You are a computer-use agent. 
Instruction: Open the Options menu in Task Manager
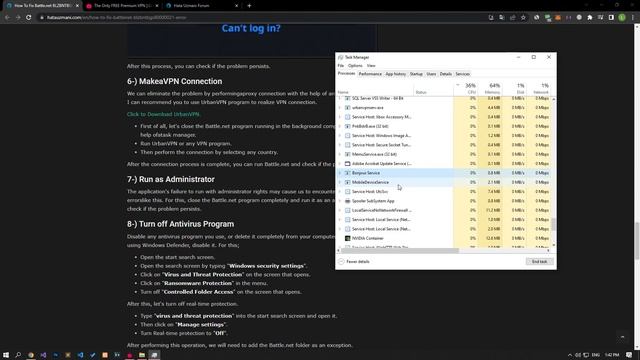pos(355,66)
